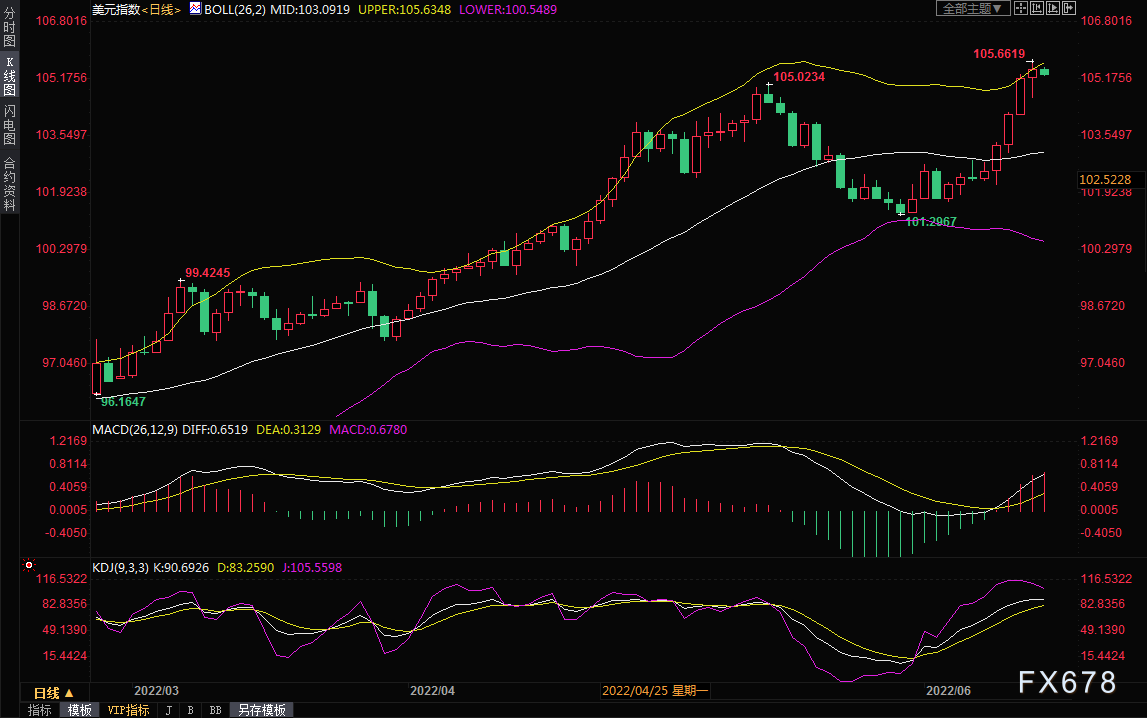Viewport: 1147px width, 718px height.
Task: Toggle the BB template button
Action: coord(216,710)
